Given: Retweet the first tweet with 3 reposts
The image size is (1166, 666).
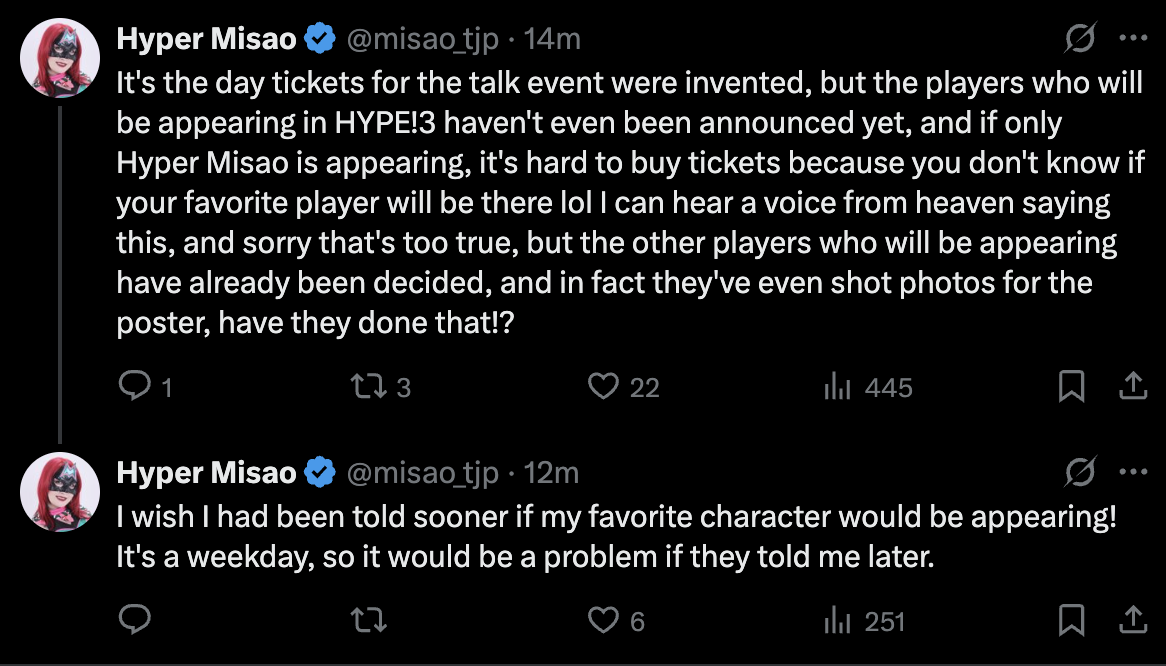Looking at the screenshot, I should [x=369, y=387].
